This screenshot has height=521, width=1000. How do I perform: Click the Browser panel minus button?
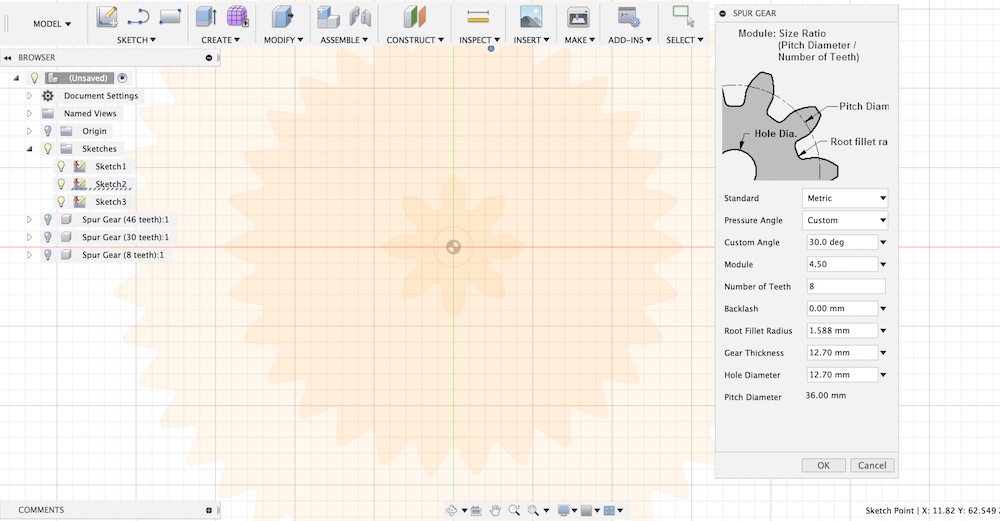point(209,57)
